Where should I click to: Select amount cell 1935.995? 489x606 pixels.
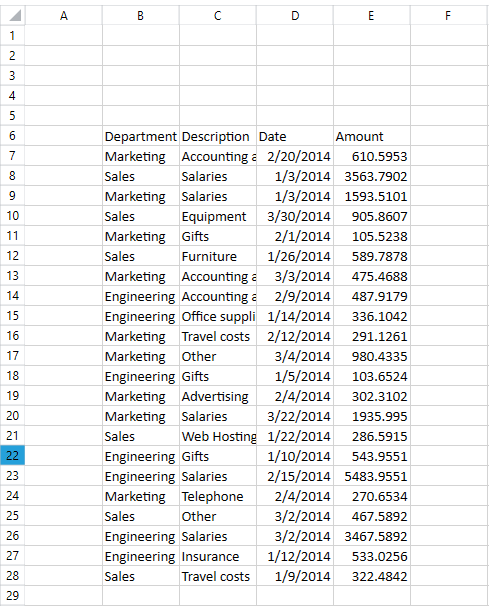click(x=371, y=416)
